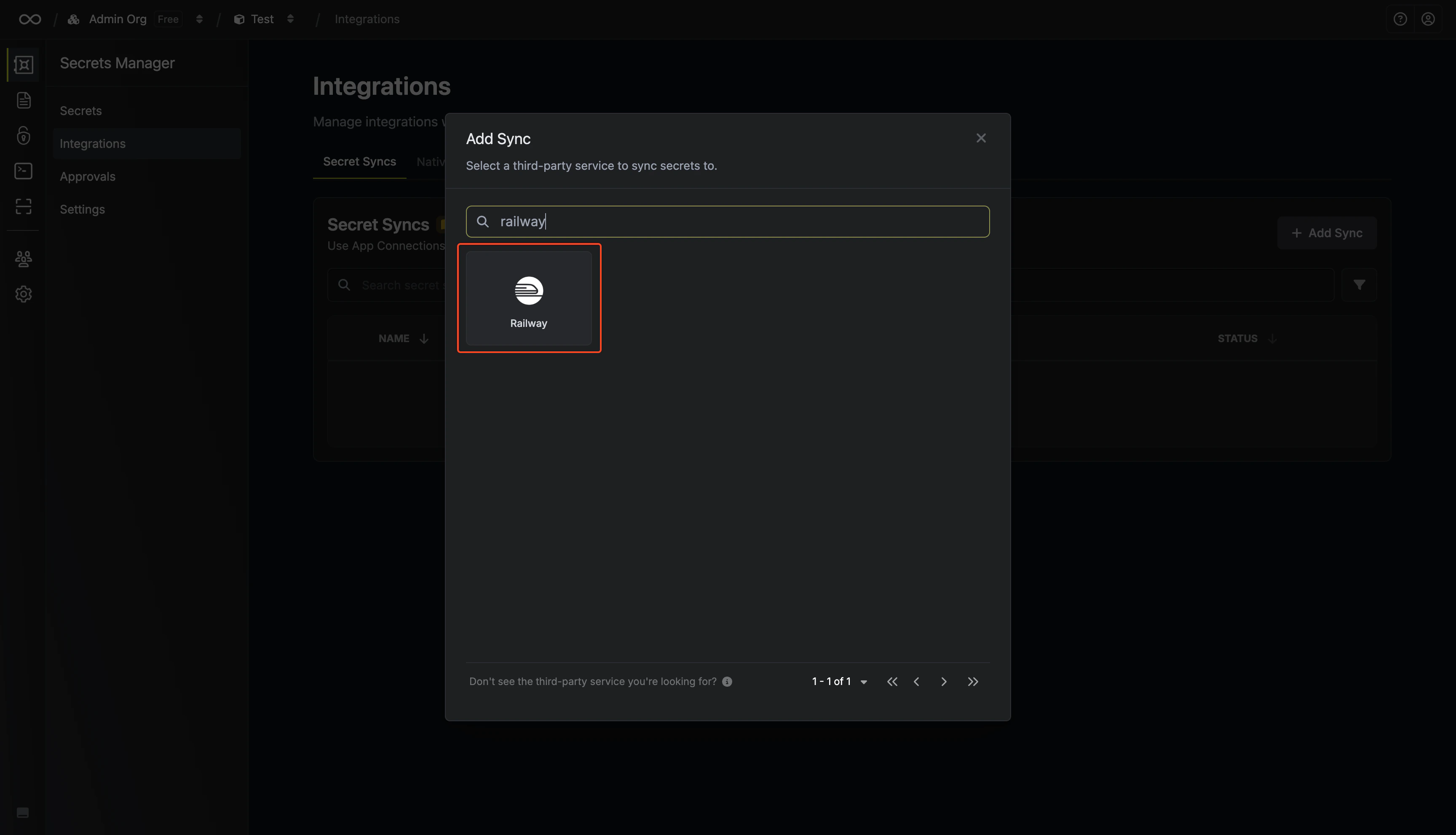Click the Infisical infinity logo

coord(30,19)
